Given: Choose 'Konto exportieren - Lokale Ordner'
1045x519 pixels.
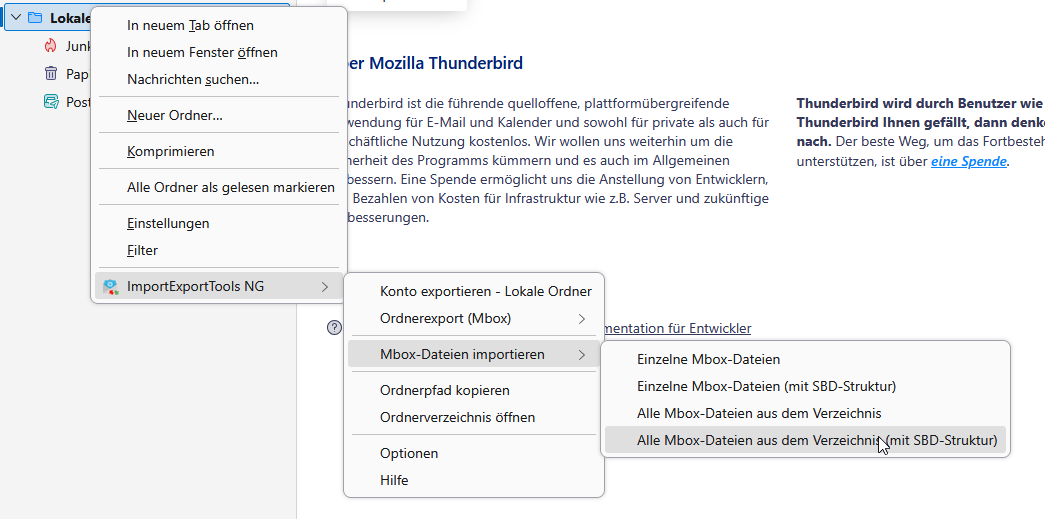Looking at the screenshot, I should (x=486, y=291).
